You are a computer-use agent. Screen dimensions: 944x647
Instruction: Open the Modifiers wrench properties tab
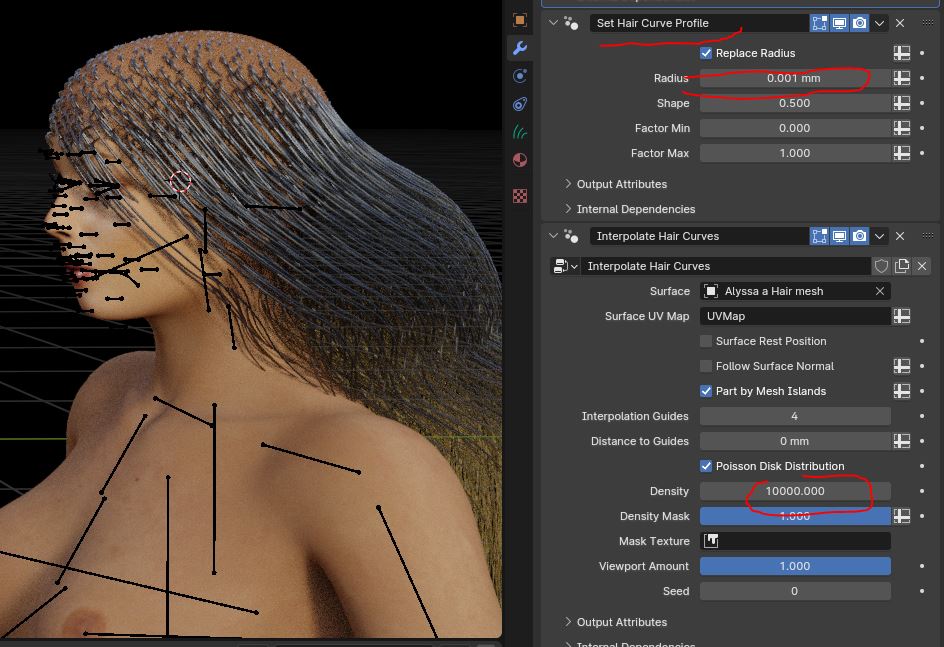tap(520, 48)
